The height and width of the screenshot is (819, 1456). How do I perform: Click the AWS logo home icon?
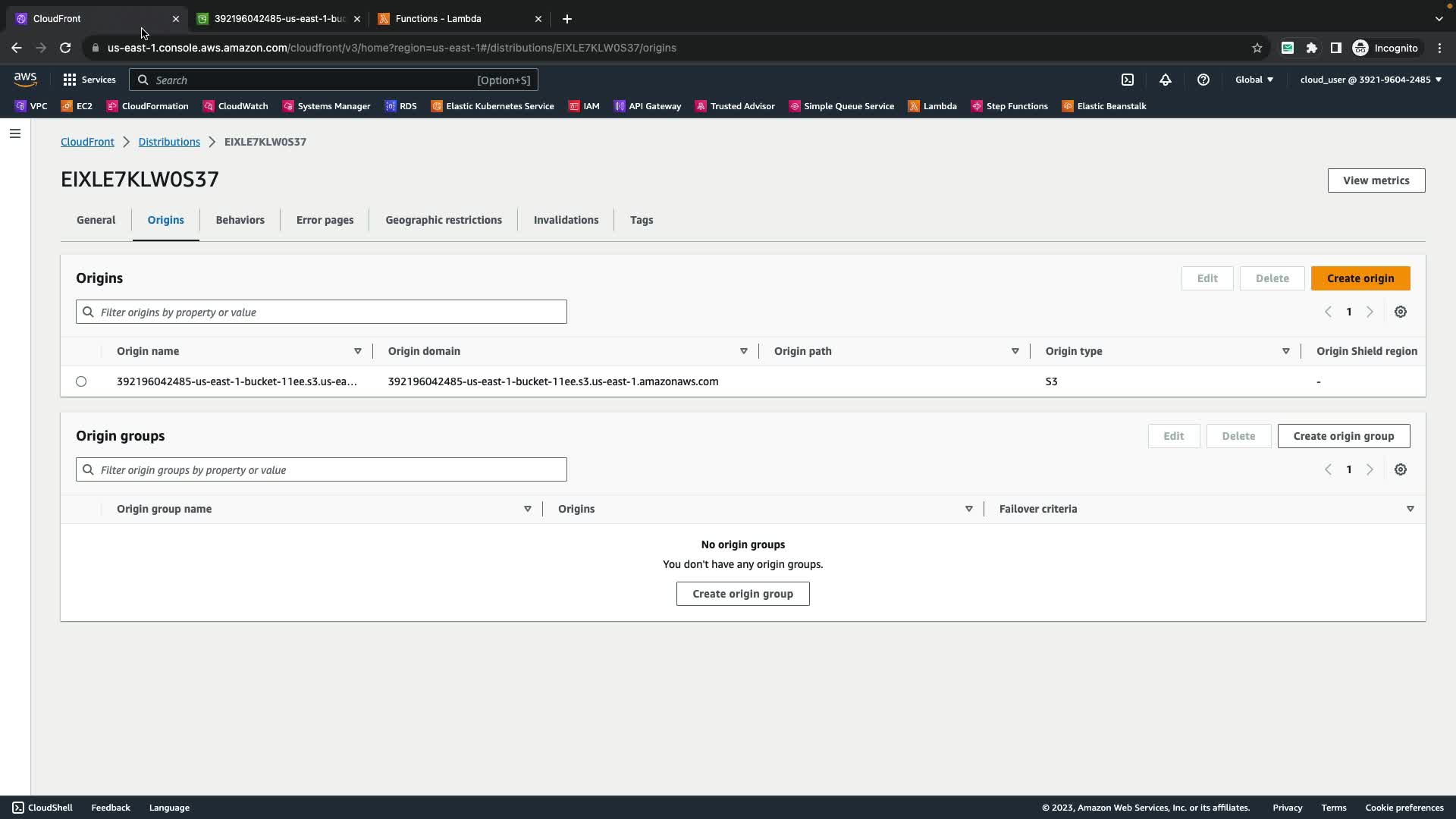[25, 80]
